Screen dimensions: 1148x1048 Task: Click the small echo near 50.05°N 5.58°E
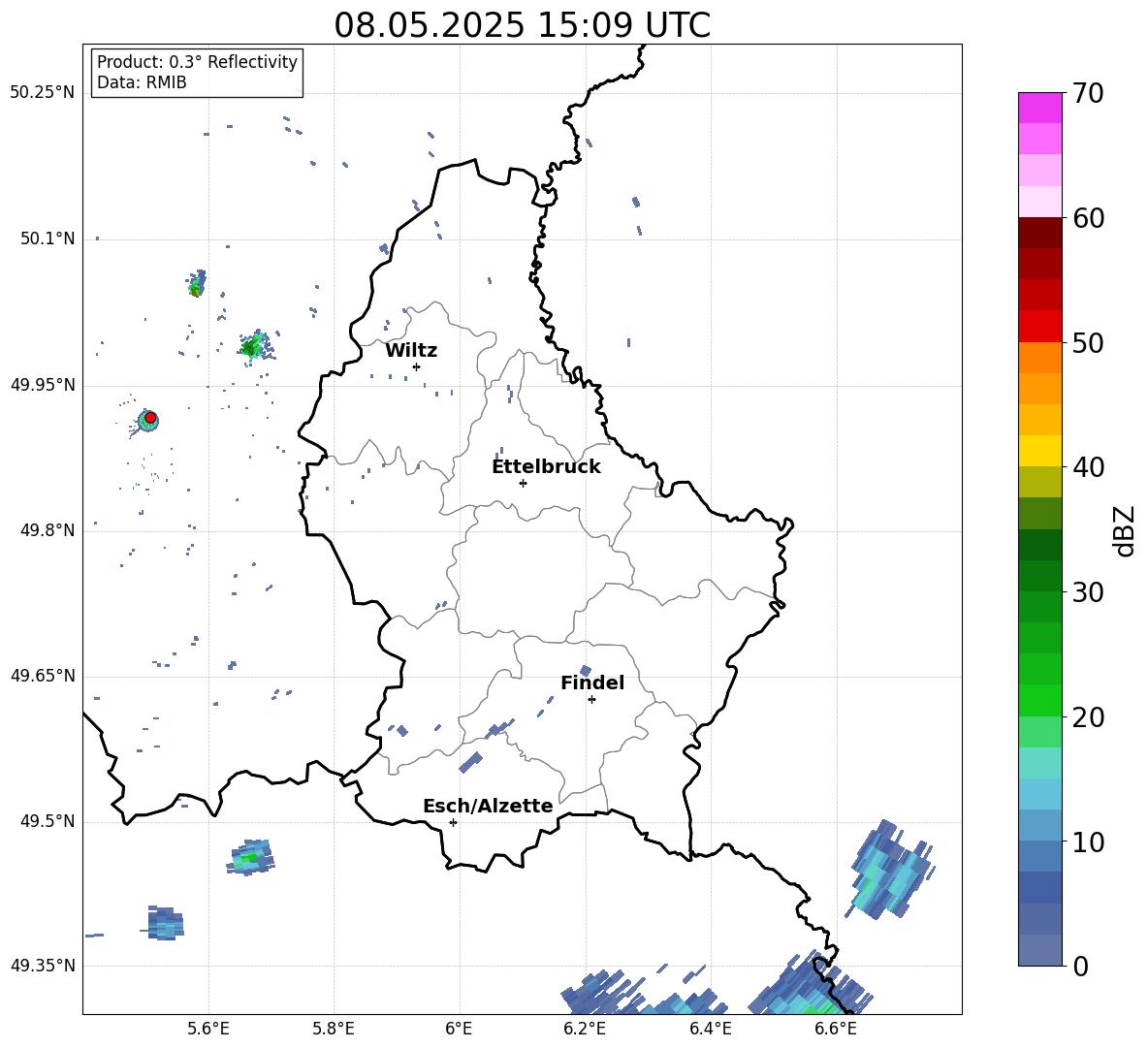coord(196,283)
